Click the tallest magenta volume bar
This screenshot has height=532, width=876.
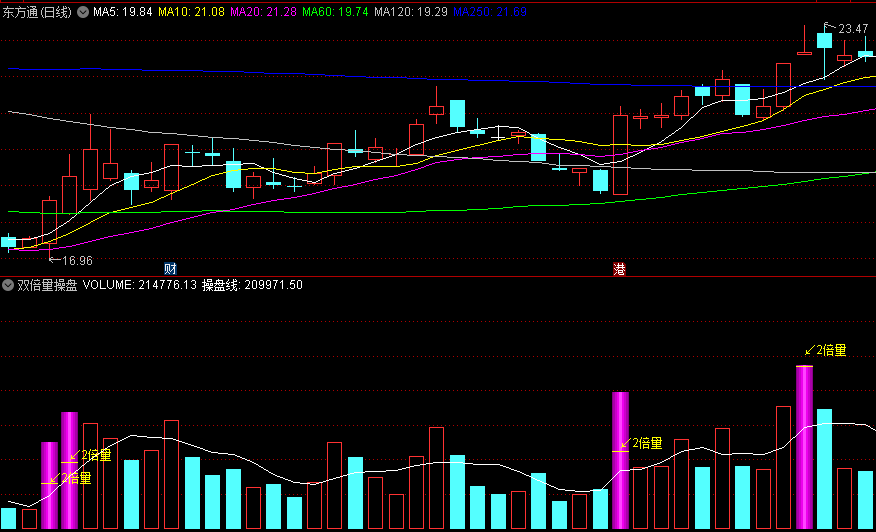coord(804,447)
